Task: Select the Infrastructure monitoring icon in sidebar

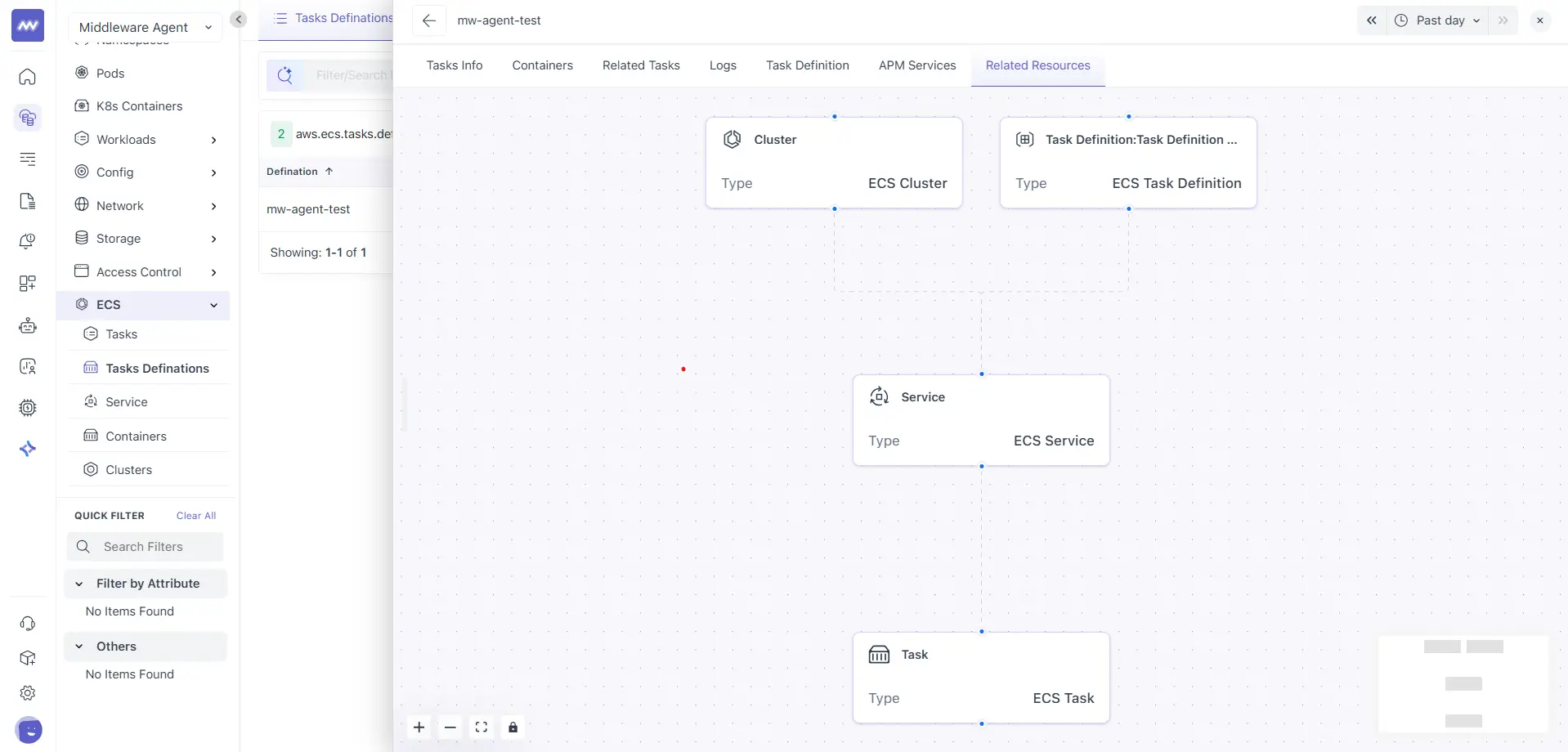Action: 28,118
